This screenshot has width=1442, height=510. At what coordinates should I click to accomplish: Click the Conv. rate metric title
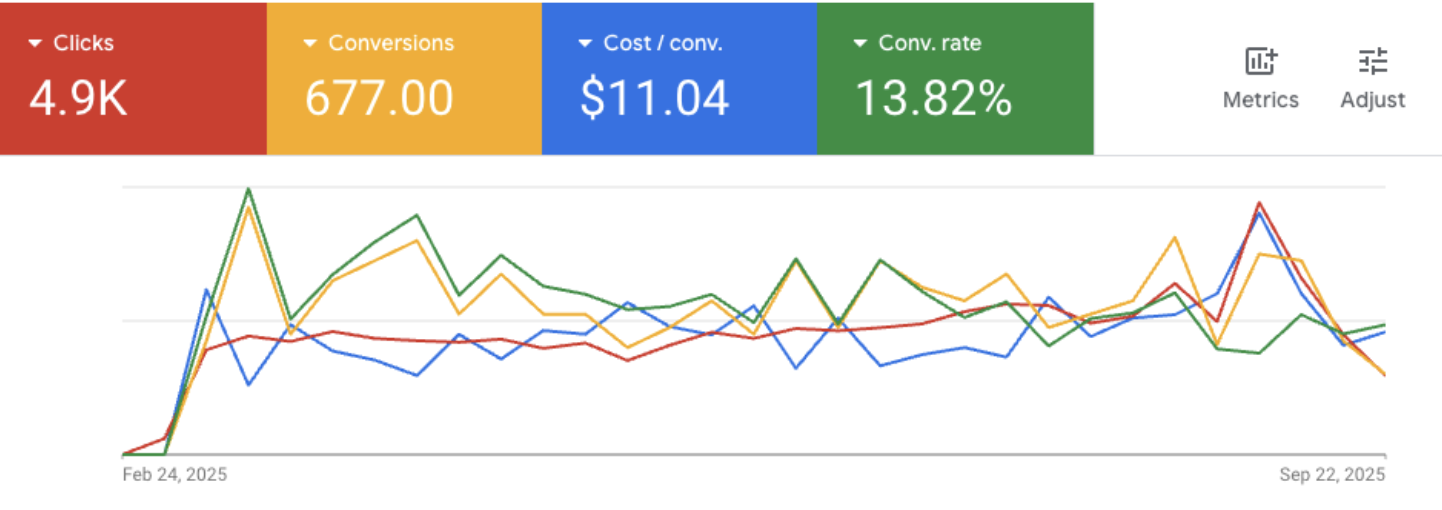tap(930, 43)
